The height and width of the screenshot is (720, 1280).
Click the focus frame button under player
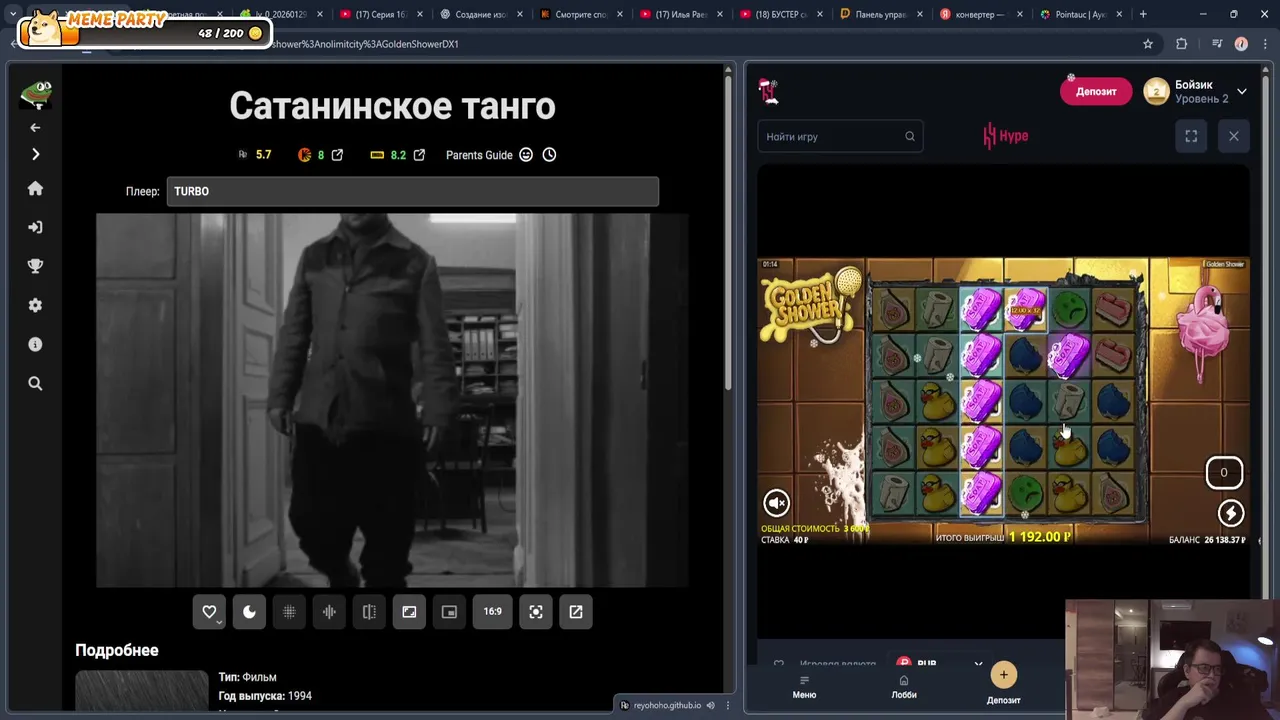coord(536,612)
